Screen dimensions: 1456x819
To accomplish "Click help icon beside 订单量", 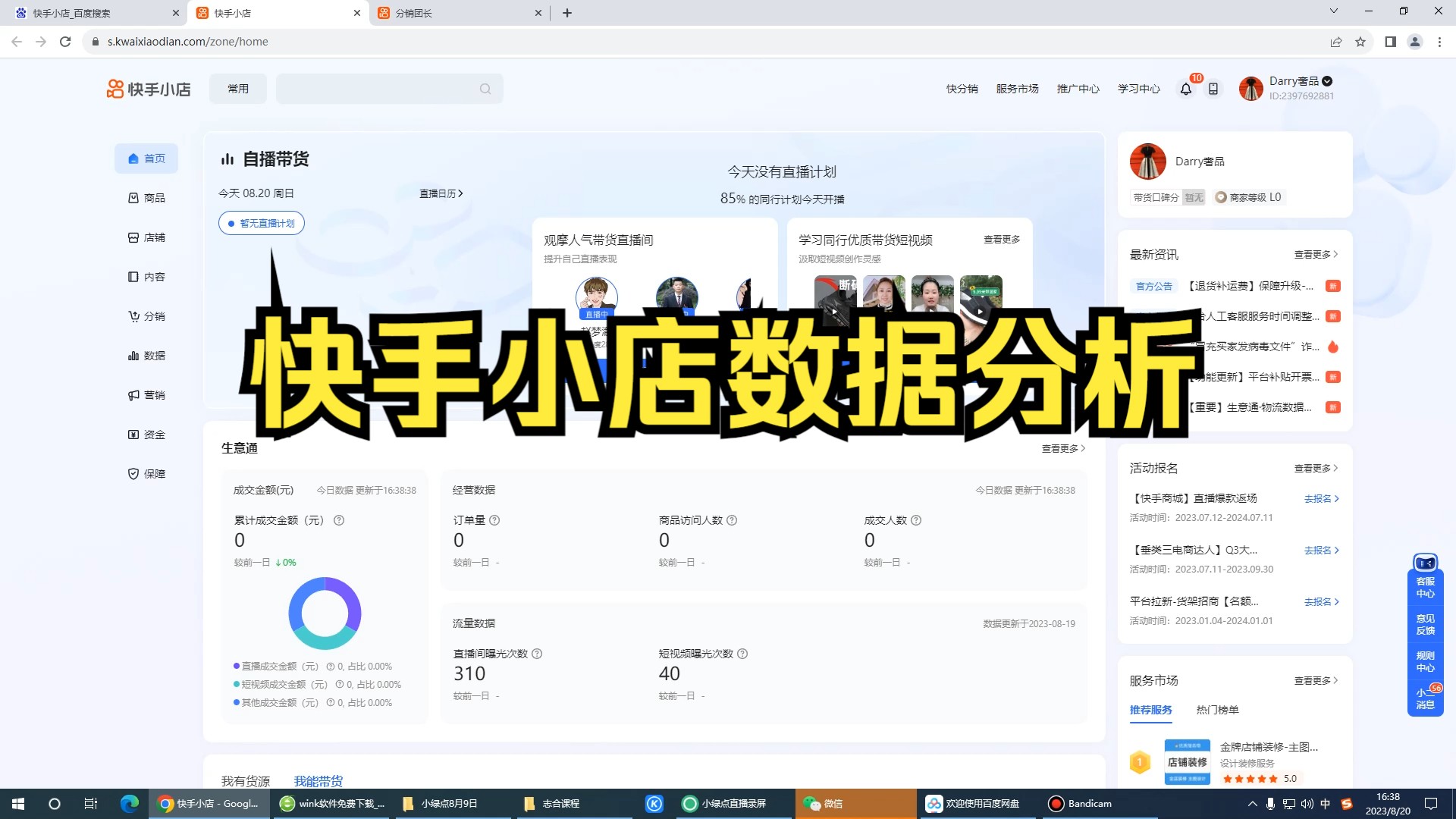I will pyautogui.click(x=494, y=520).
